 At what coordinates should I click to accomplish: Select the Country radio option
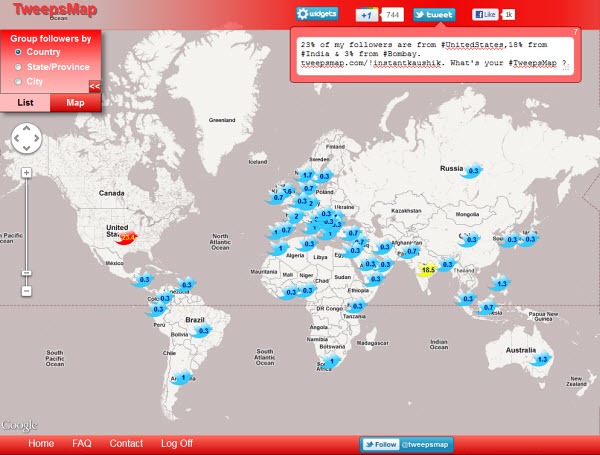tap(18, 52)
